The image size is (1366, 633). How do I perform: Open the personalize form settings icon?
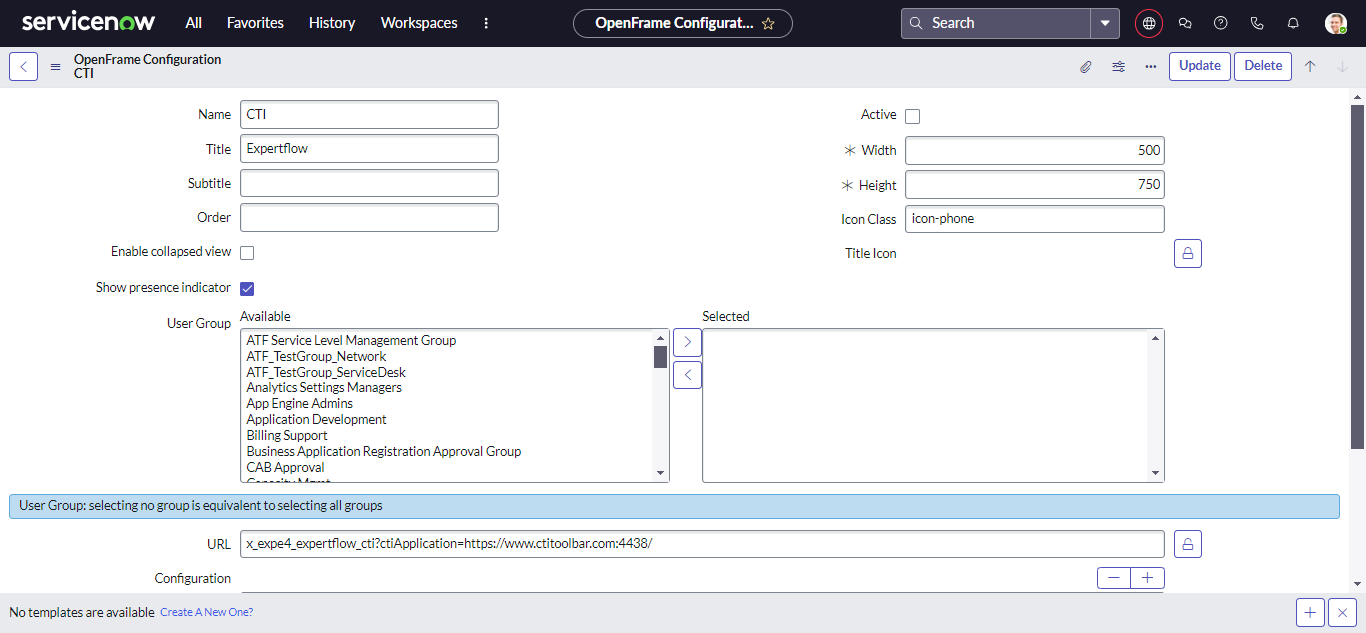tap(1118, 66)
